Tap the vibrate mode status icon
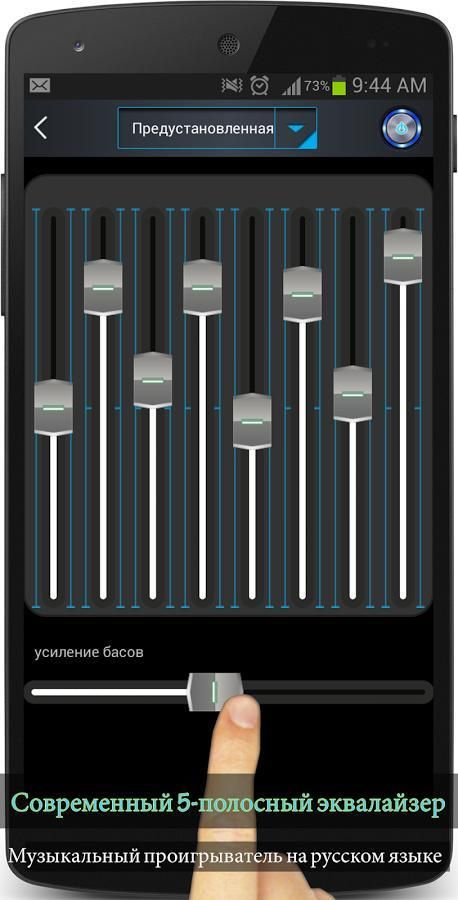 [x=232, y=86]
